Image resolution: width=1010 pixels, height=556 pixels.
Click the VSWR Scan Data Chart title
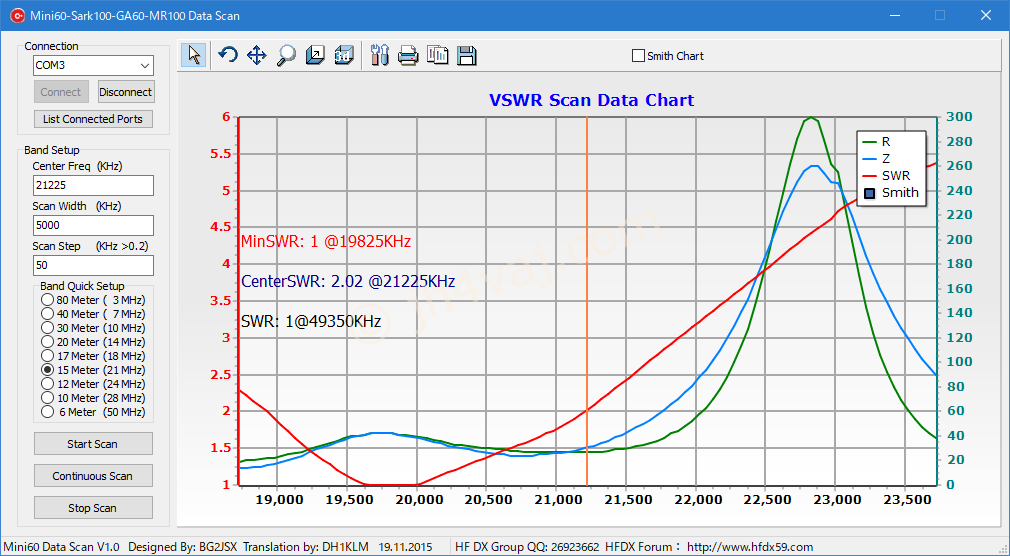(x=591, y=100)
